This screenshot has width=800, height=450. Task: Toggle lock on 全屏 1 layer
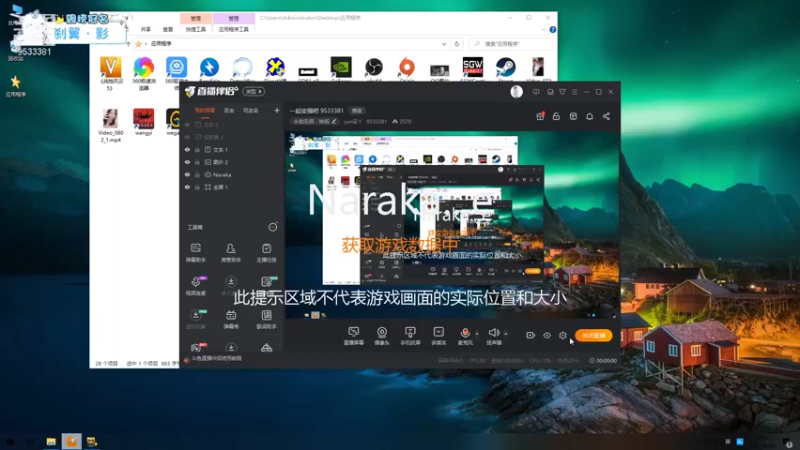[x=197, y=187]
